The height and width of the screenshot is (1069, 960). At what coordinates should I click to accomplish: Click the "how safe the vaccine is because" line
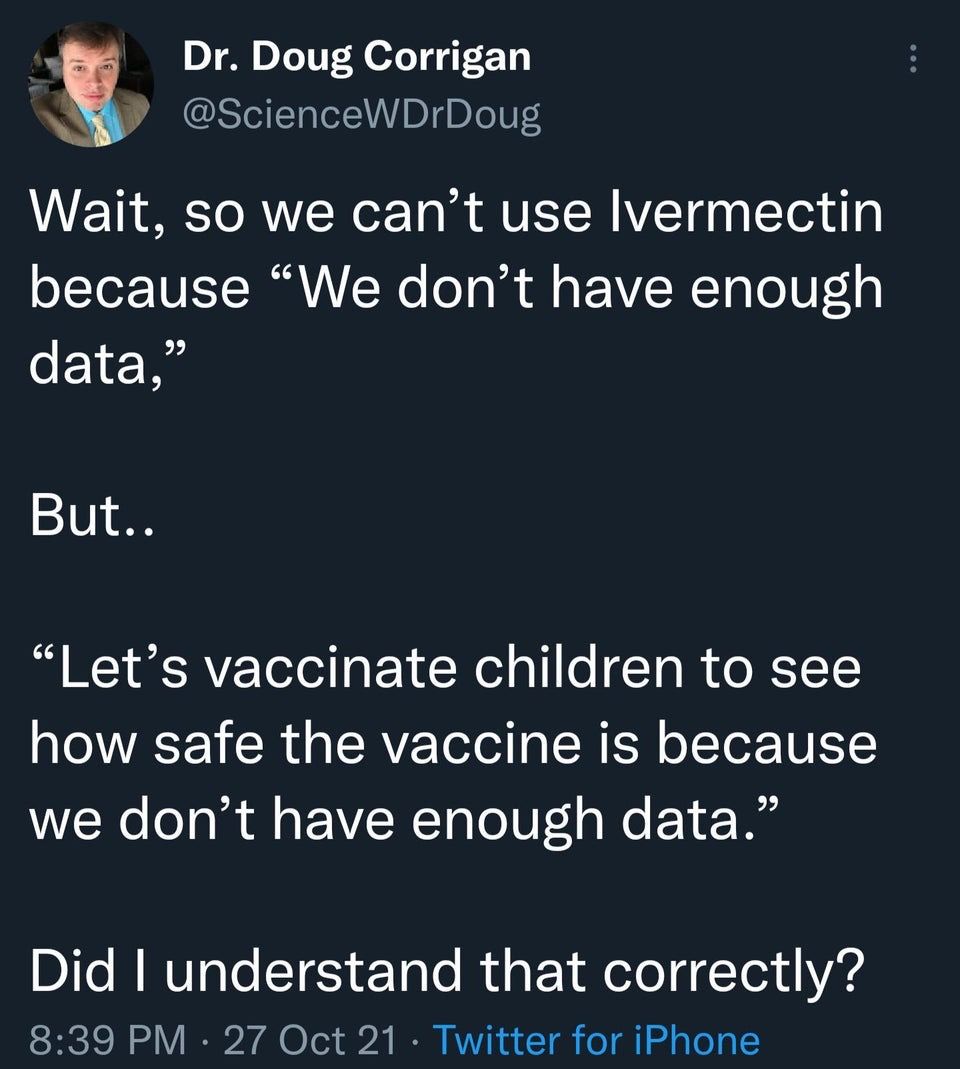453,745
